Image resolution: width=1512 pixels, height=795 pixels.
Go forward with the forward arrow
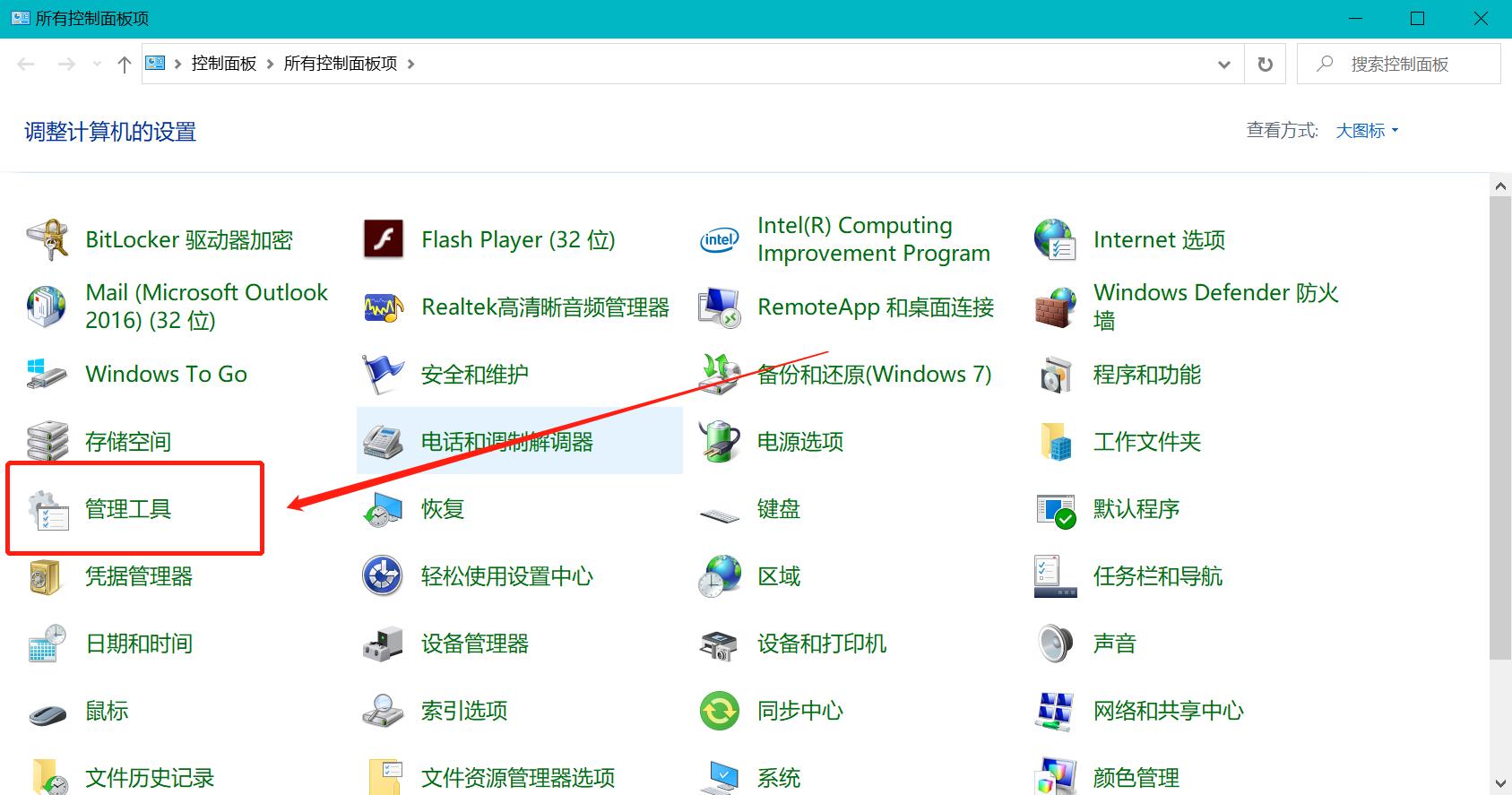coord(66,65)
